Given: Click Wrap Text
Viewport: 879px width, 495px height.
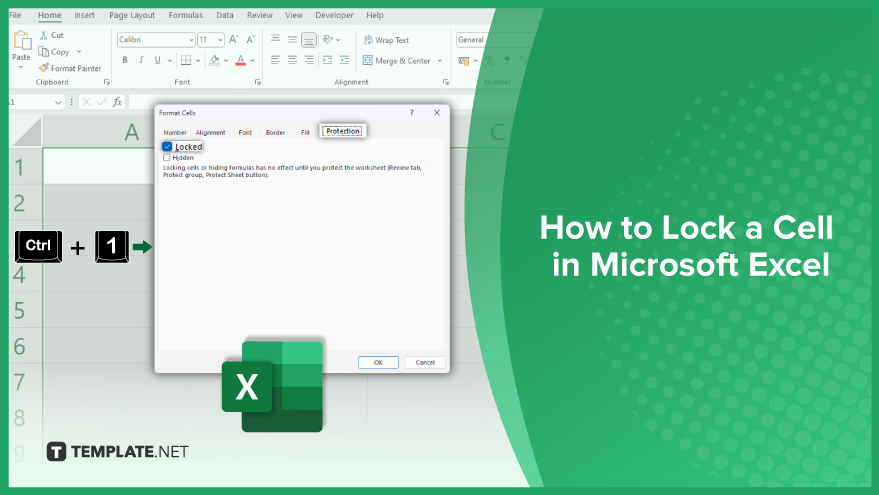Looking at the screenshot, I should 386,40.
